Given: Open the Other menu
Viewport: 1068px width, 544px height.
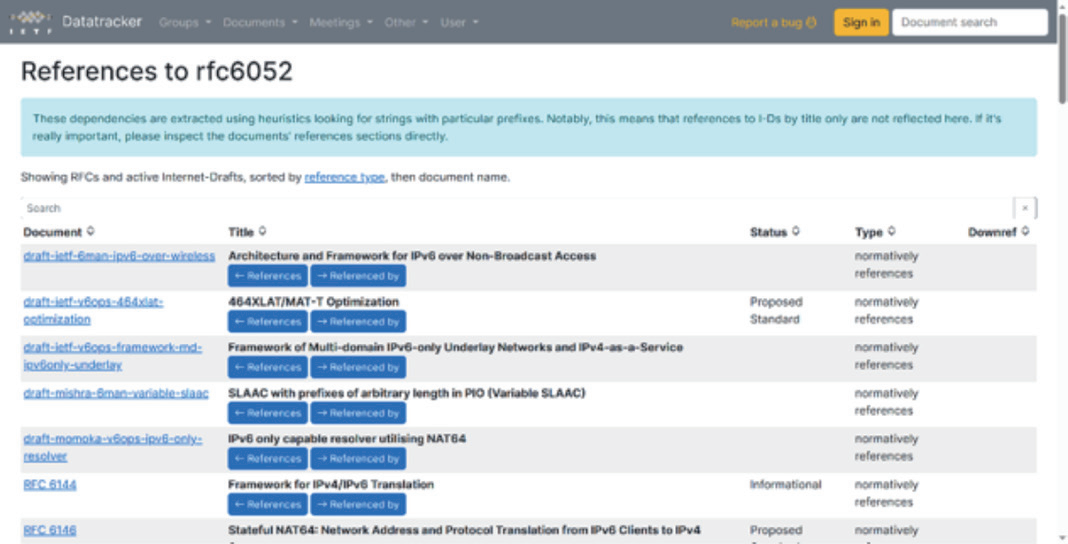Looking at the screenshot, I should pos(406,22).
